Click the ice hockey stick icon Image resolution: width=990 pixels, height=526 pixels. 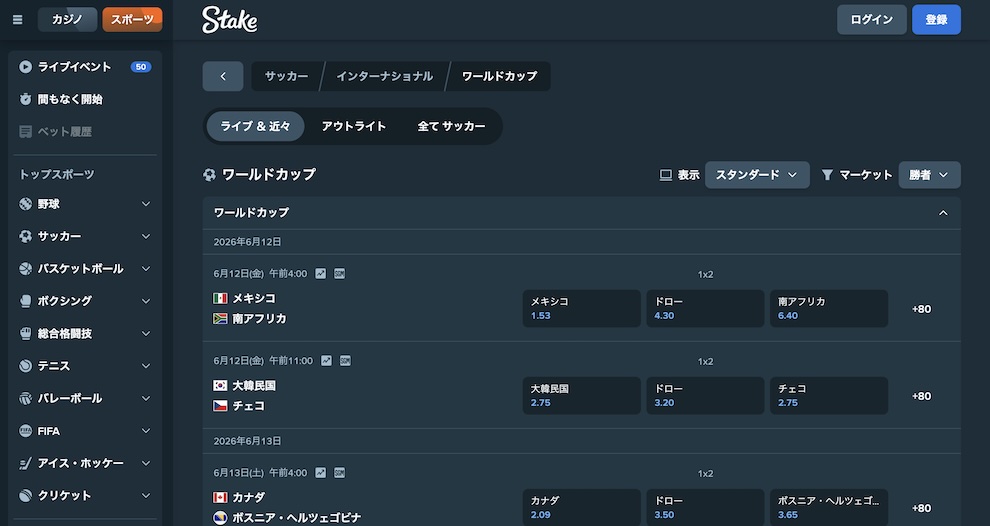click(25, 463)
